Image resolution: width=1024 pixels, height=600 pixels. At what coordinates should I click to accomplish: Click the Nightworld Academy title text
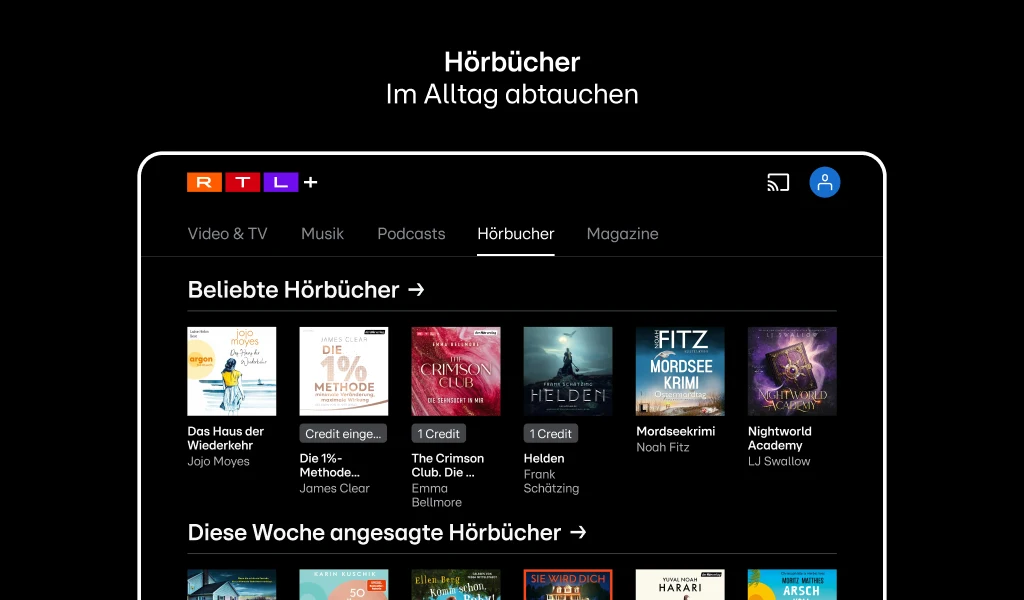780,438
